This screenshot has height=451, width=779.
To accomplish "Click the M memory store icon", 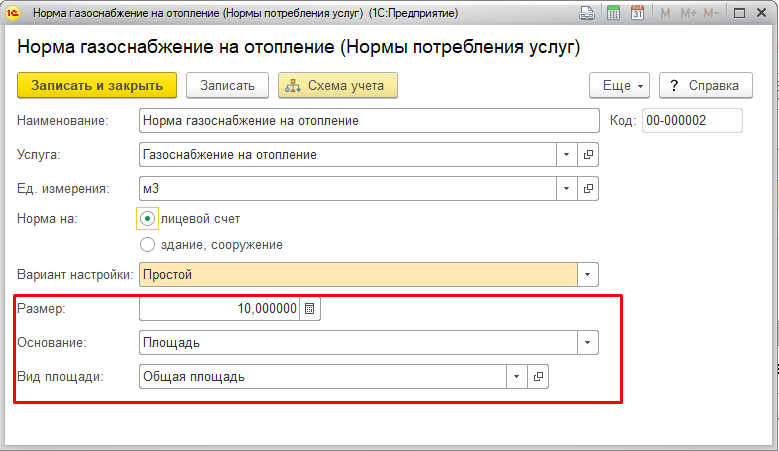I will pyautogui.click(x=665, y=13).
